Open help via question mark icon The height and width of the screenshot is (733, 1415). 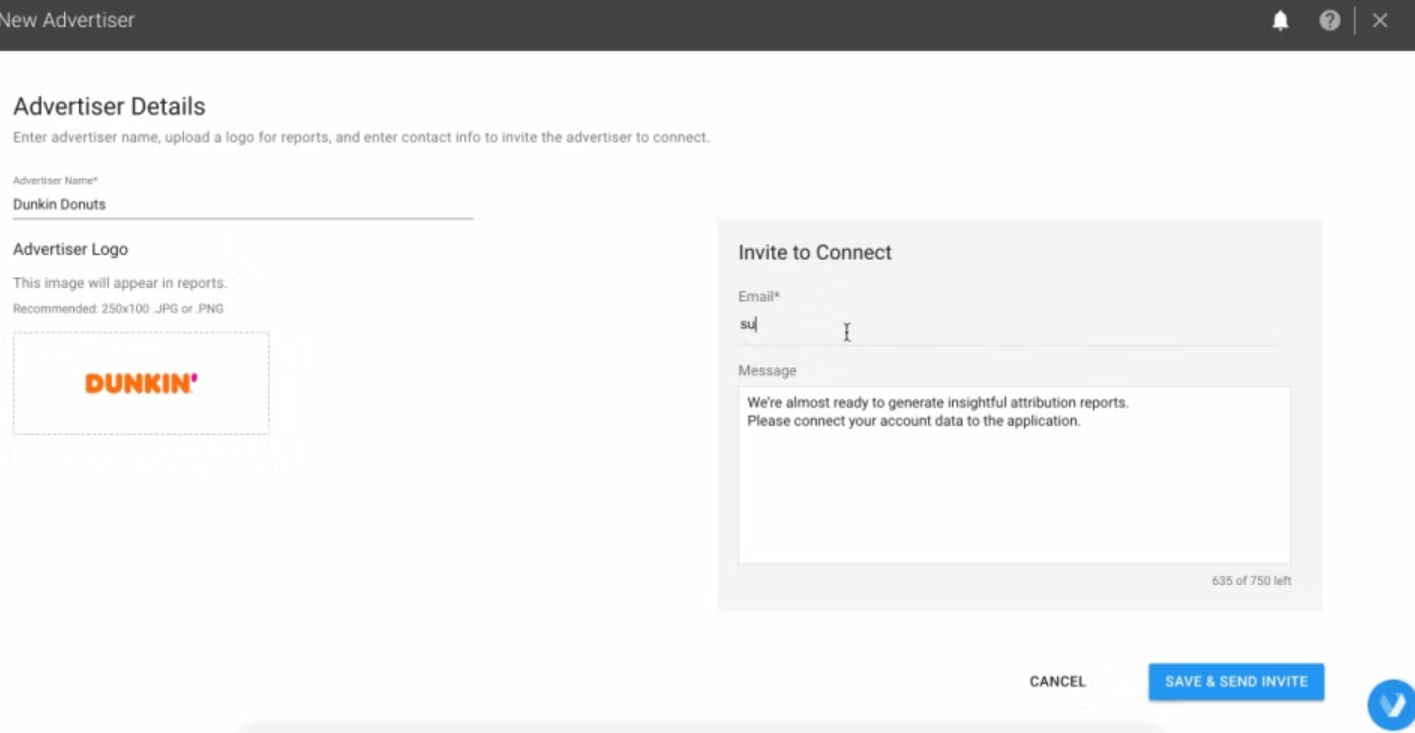pos(1329,21)
